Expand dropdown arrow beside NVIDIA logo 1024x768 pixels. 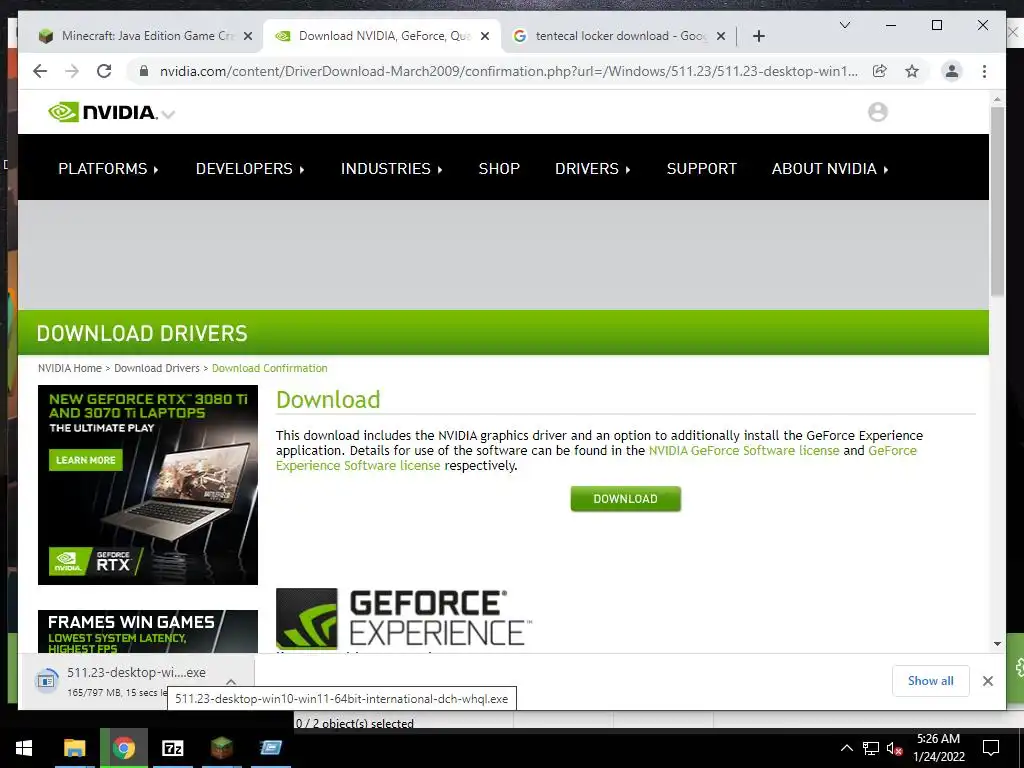pyautogui.click(x=168, y=114)
